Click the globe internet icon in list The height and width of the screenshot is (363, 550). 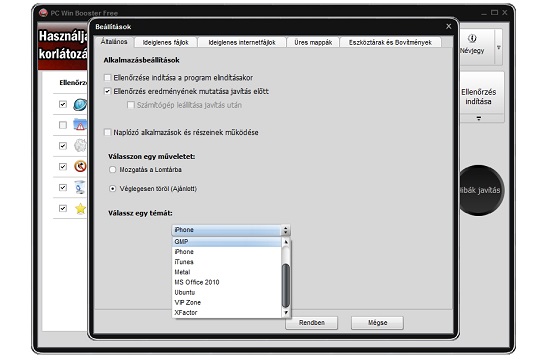(x=80, y=105)
